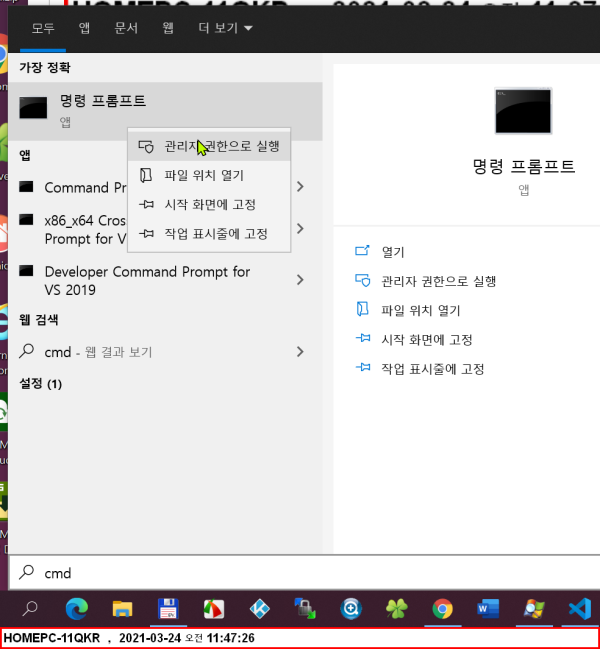Image resolution: width=600 pixels, height=649 pixels.
Task: Open Google Chrome from taskbar
Action: click(442, 609)
